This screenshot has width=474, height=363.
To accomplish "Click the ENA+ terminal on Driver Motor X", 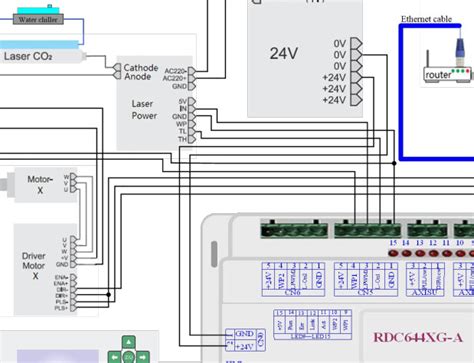I will (x=73, y=284).
